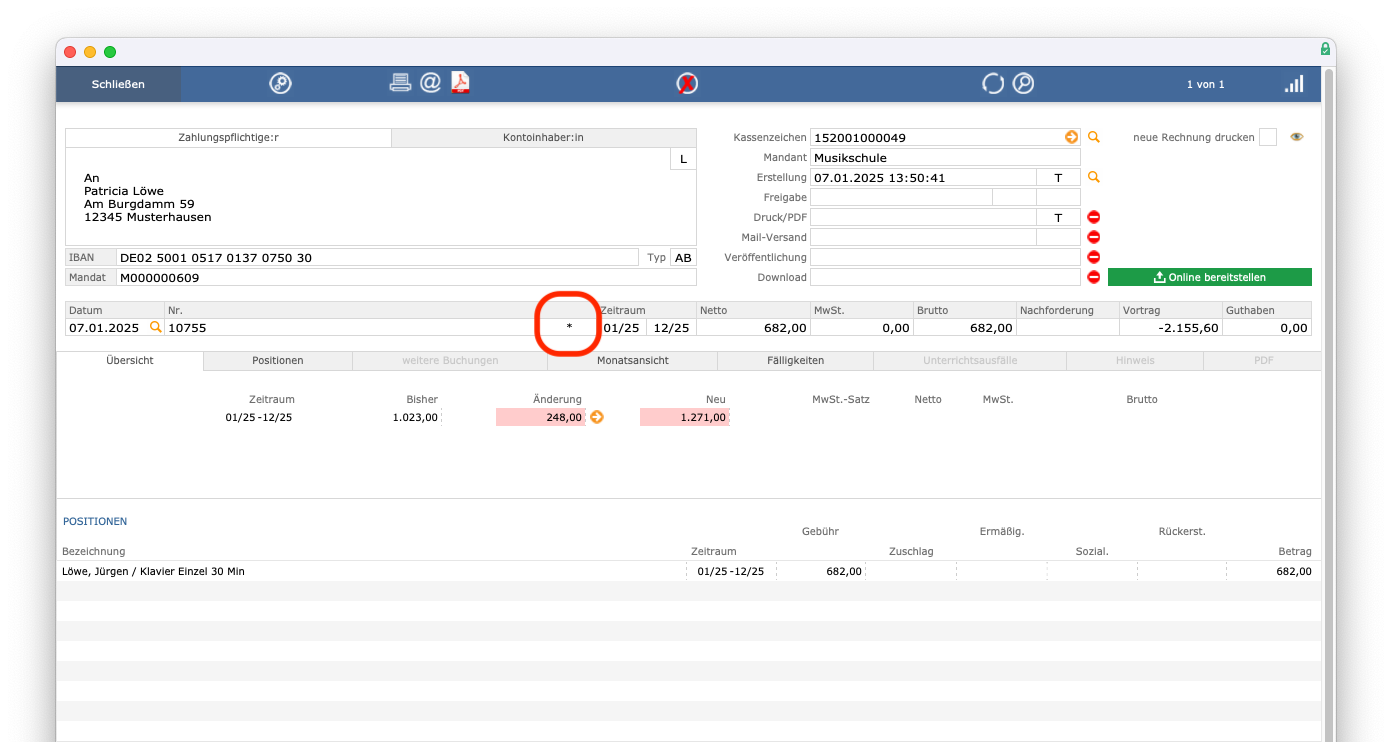The height and width of the screenshot is (742, 1392).
Task: Click the green Online bereitstellen button
Action: pos(1209,277)
